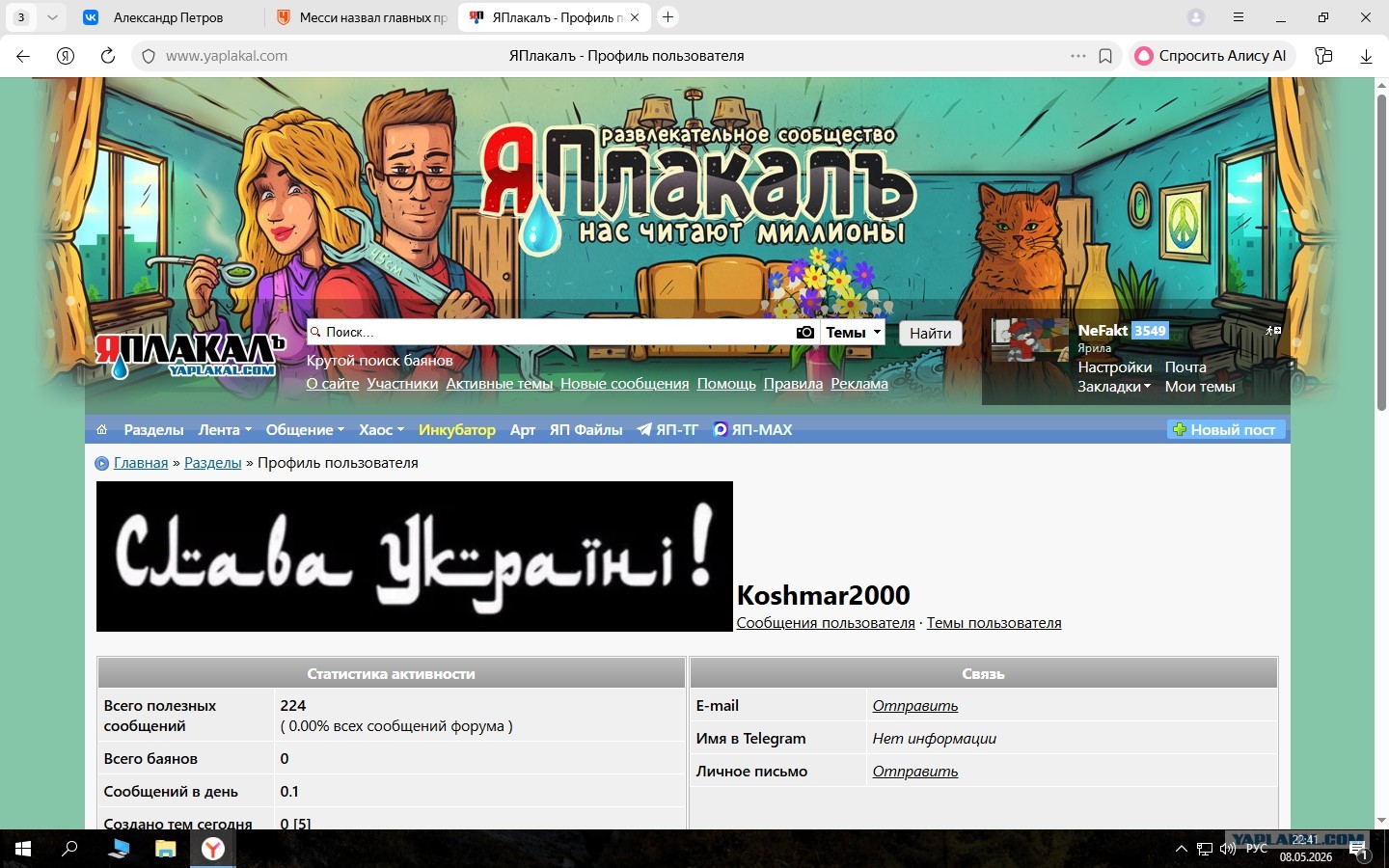Screen dimensions: 1389x868
Task: Open ЯП Файлы section
Action: point(586,430)
